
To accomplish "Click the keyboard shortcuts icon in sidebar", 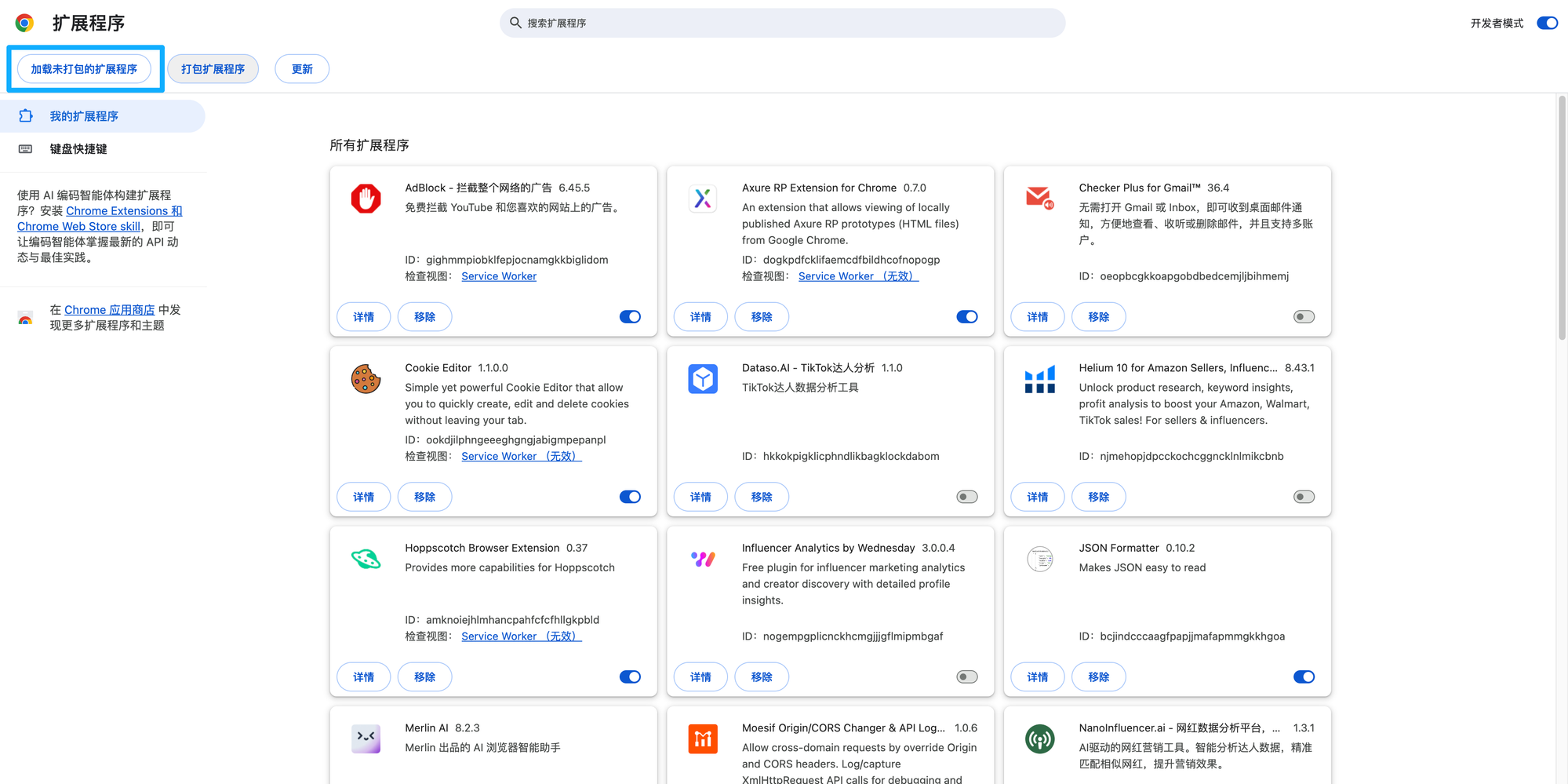I will (25, 149).
